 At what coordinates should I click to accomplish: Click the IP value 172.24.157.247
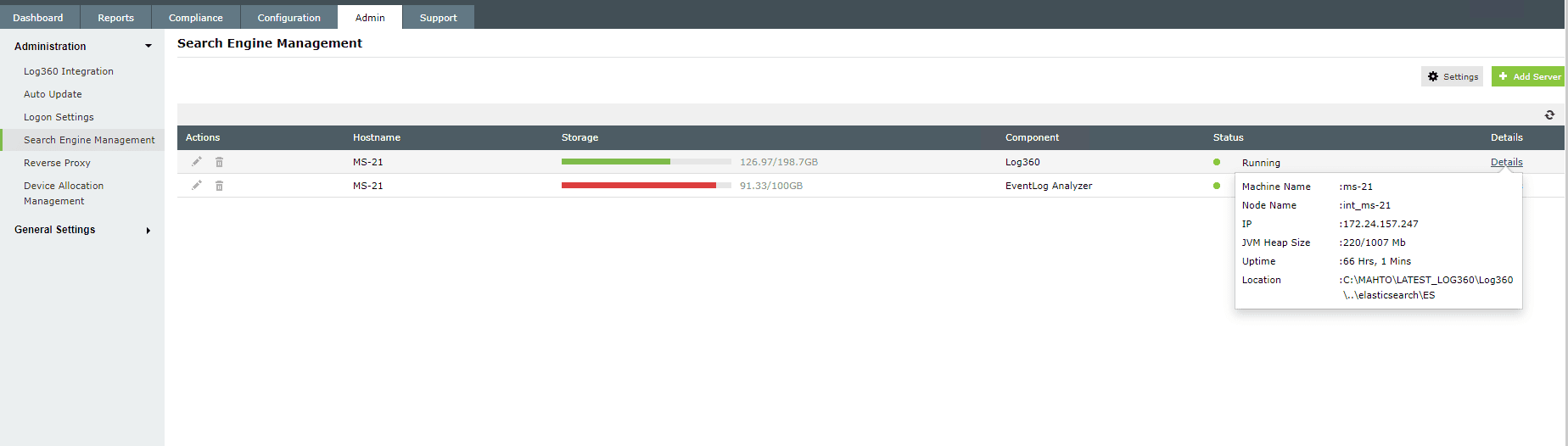1380,224
